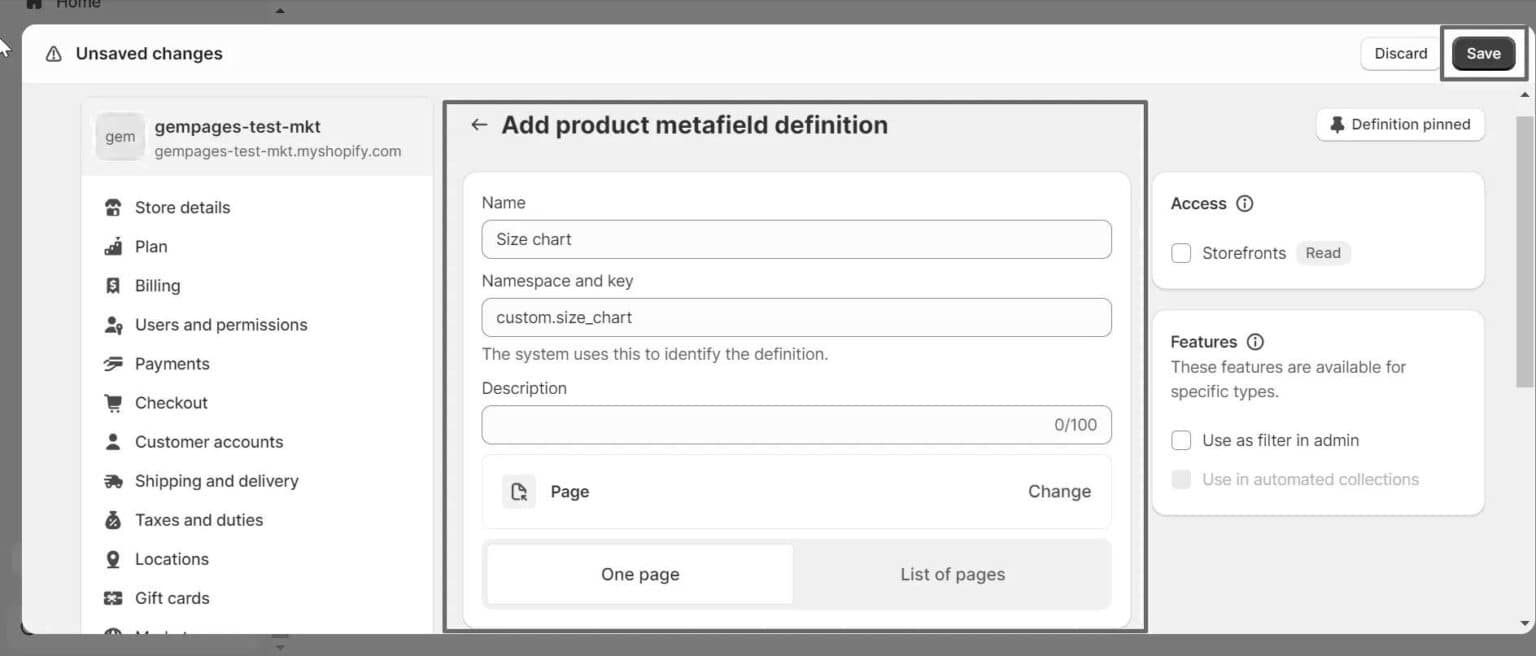Select the One page option
Image resolution: width=1536 pixels, height=656 pixels.
(x=640, y=575)
